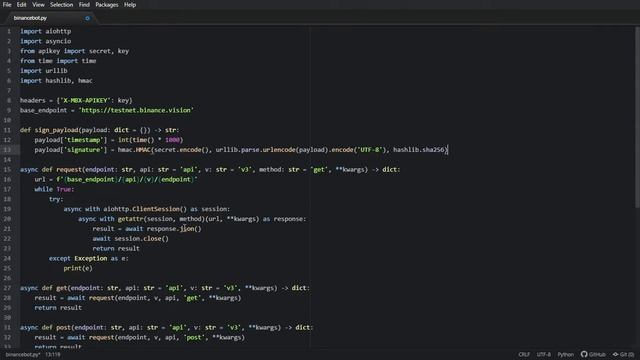
Task: Click 'return result' on line 29
Action: tap(58, 307)
